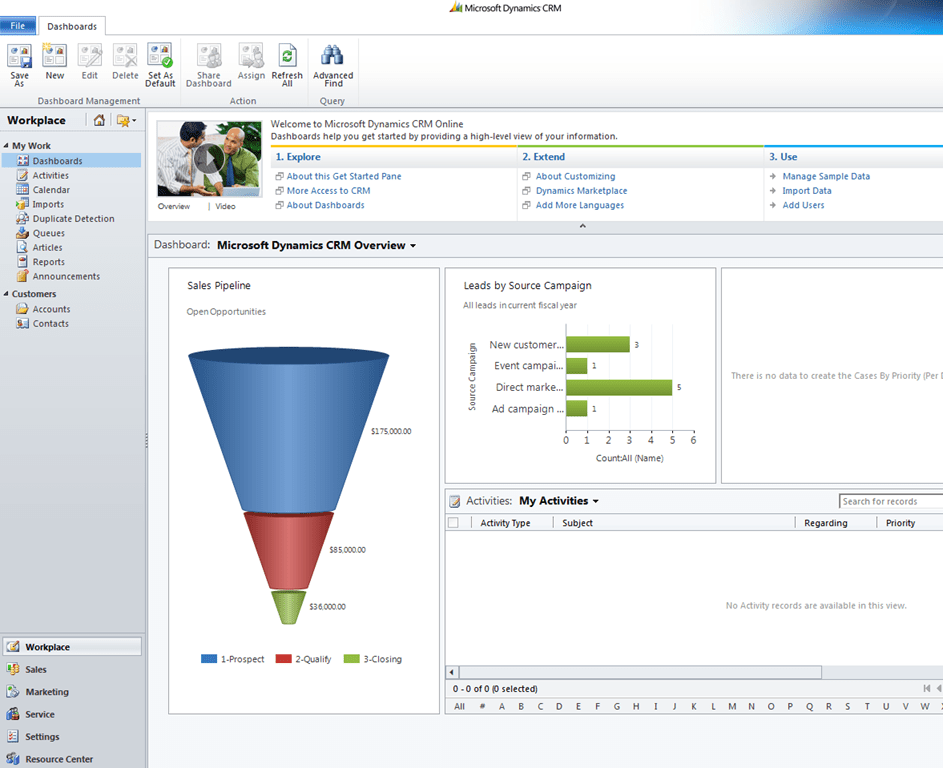Click the grid horizontal scrollbar left arrow
This screenshot has width=943, height=768.
click(x=452, y=672)
